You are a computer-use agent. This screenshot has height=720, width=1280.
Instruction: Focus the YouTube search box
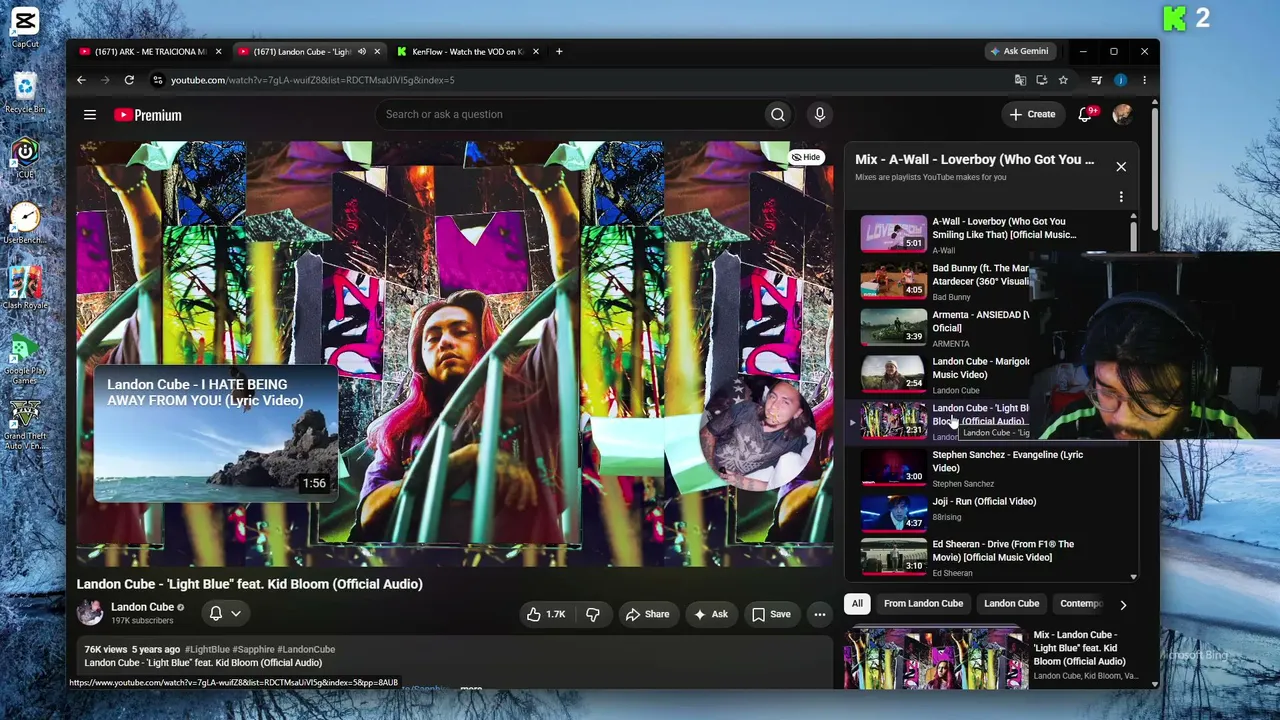pos(570,115)
